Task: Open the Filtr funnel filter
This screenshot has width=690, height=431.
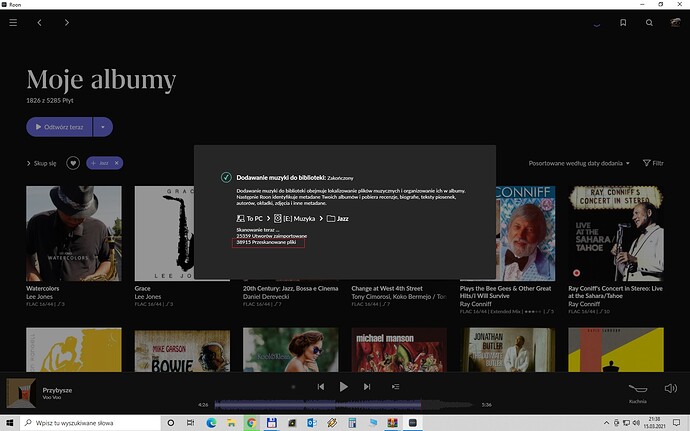Action: 653,163
